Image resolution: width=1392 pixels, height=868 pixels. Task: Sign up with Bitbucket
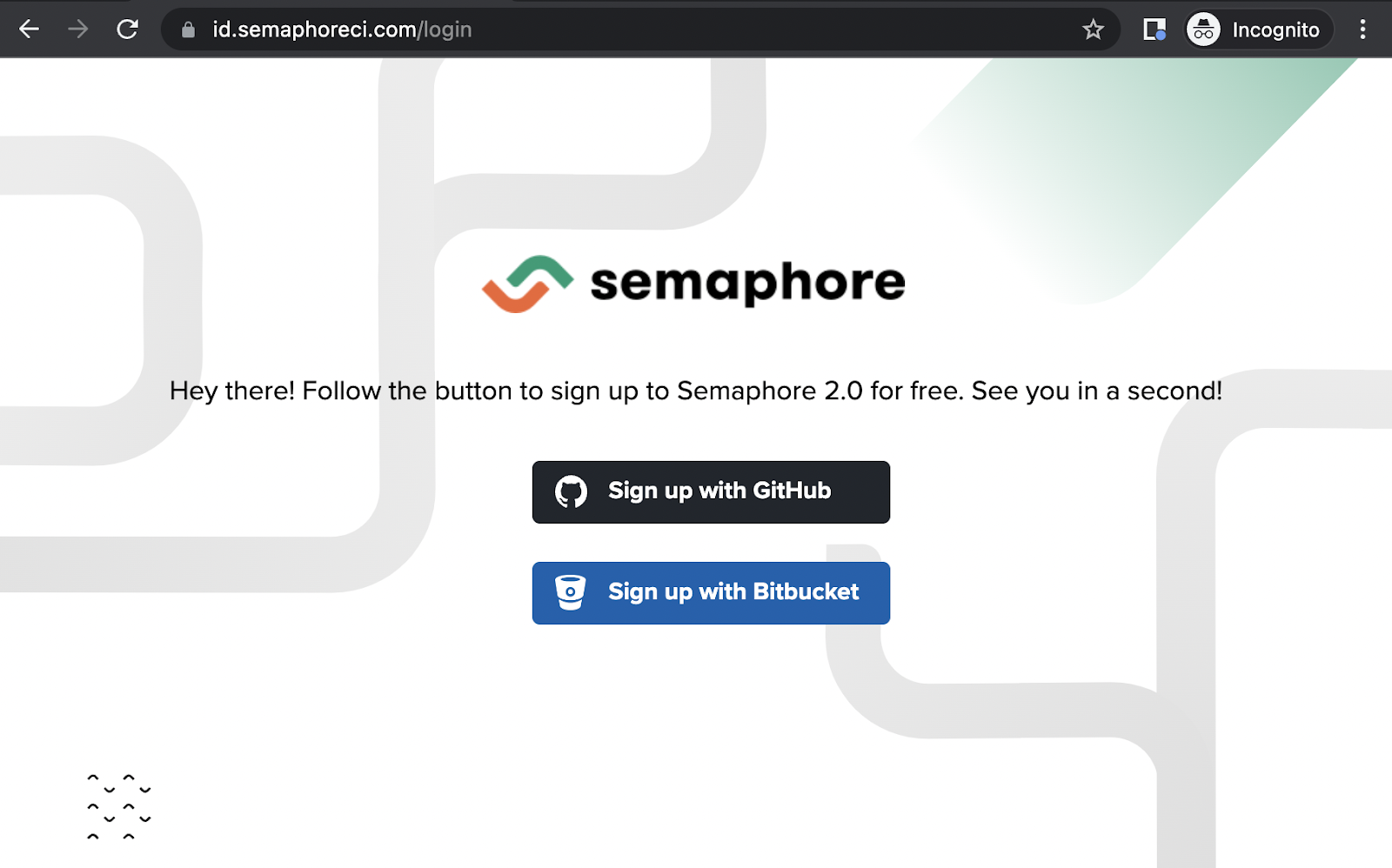710,592
